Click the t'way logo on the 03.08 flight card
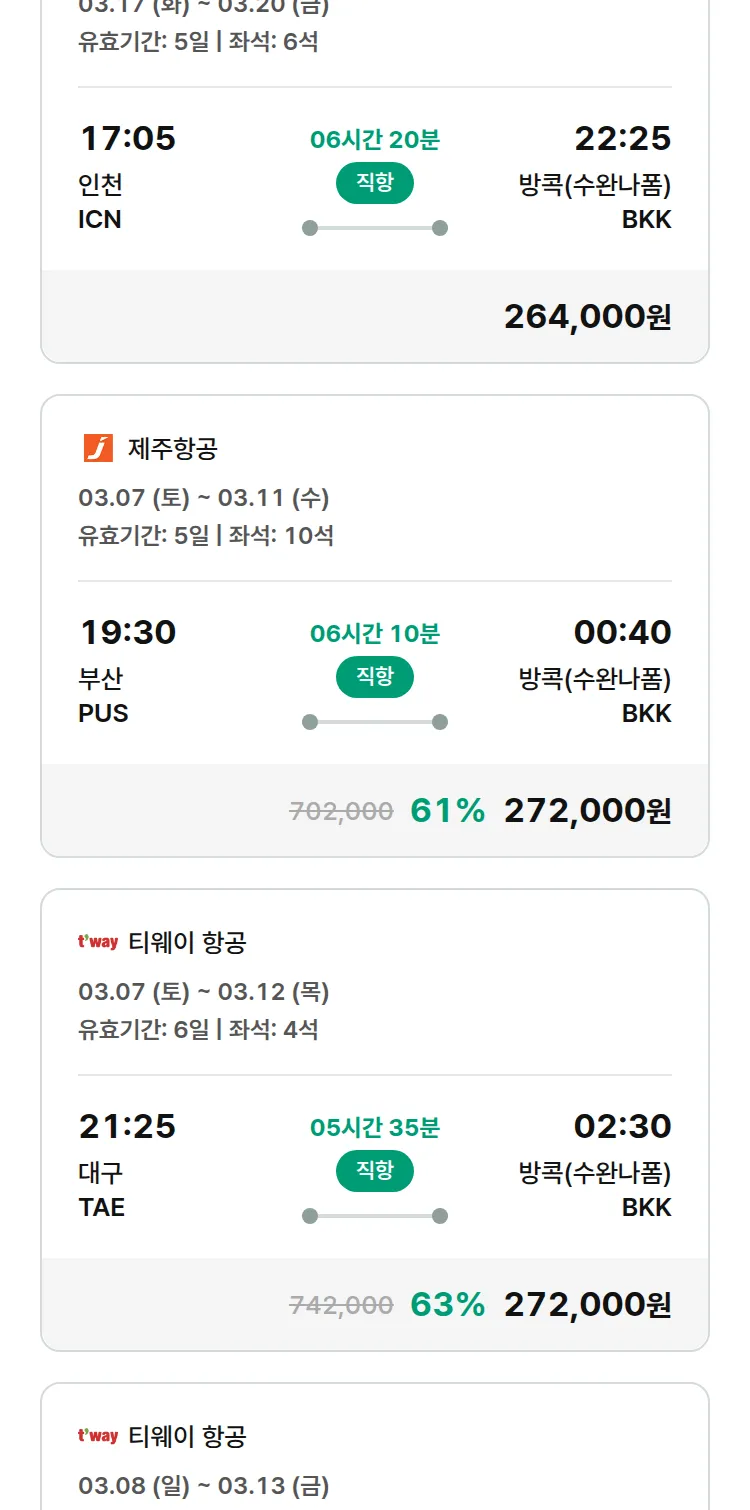Image resolution: width=750 pixels, height=1510 pixels. click(98, 1436)
